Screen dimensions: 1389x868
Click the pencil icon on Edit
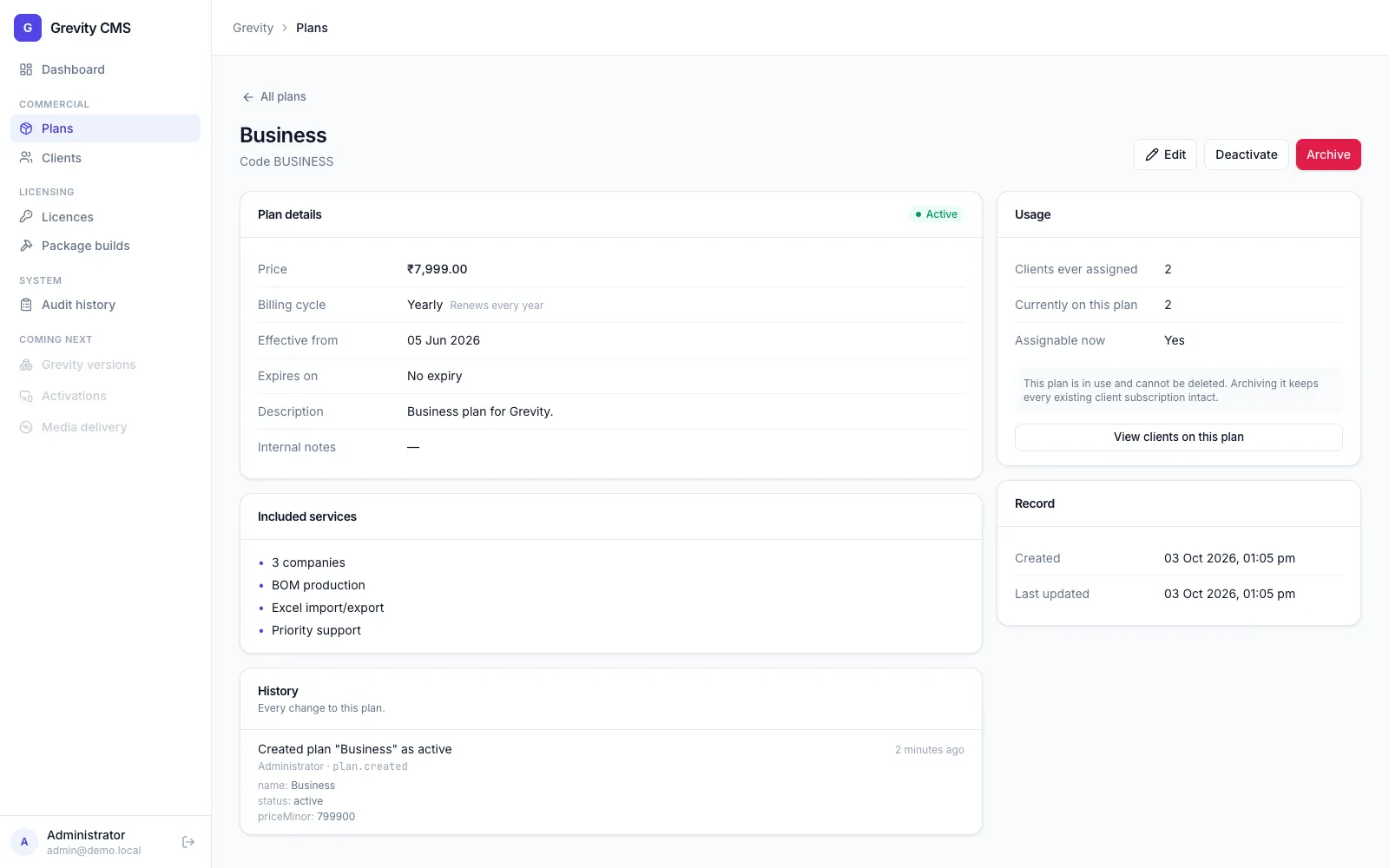(x=1152, y=155)
